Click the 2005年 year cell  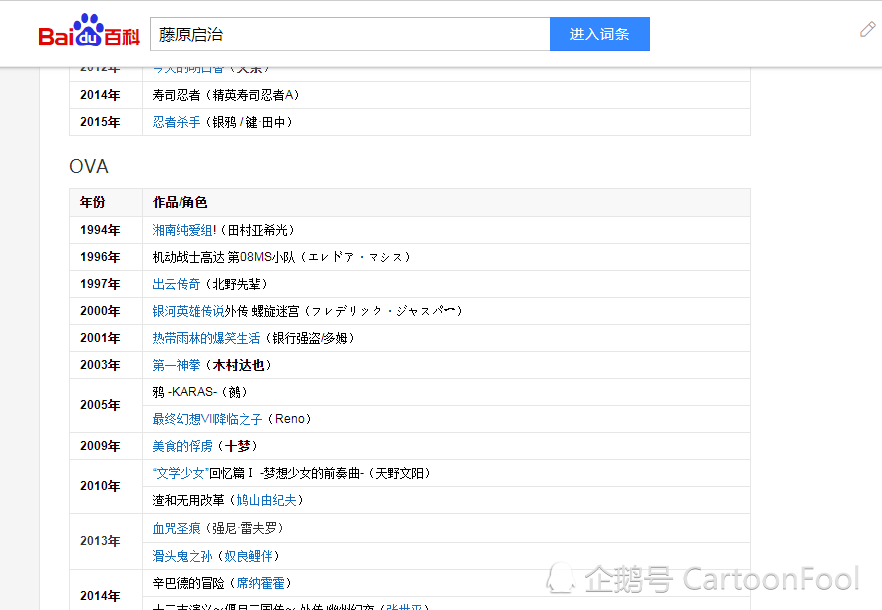(x=106, y=406)
